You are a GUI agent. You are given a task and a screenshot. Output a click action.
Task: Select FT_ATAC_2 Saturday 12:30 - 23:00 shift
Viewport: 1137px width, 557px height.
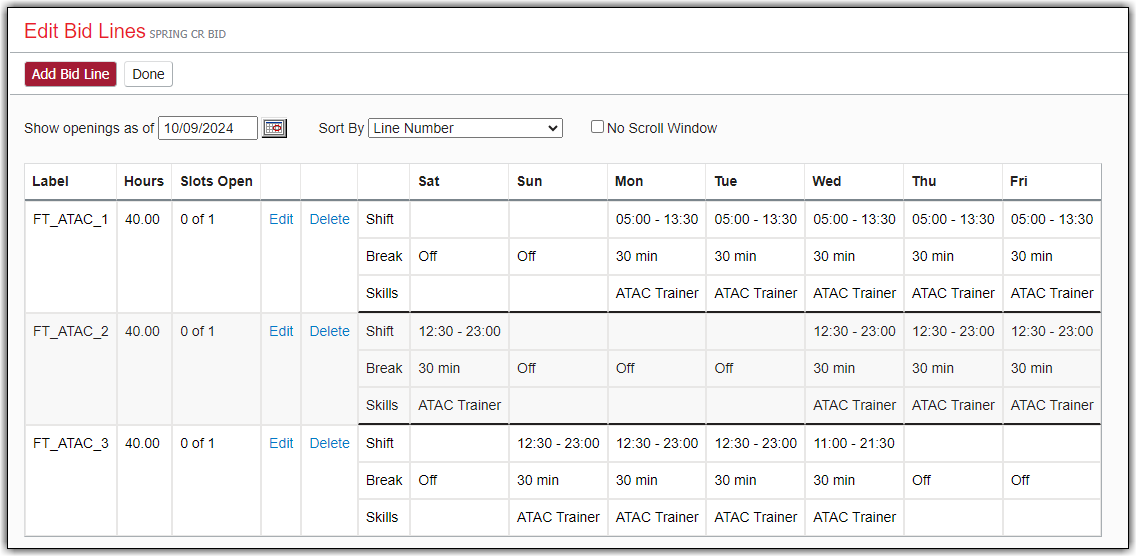[459, 331]
